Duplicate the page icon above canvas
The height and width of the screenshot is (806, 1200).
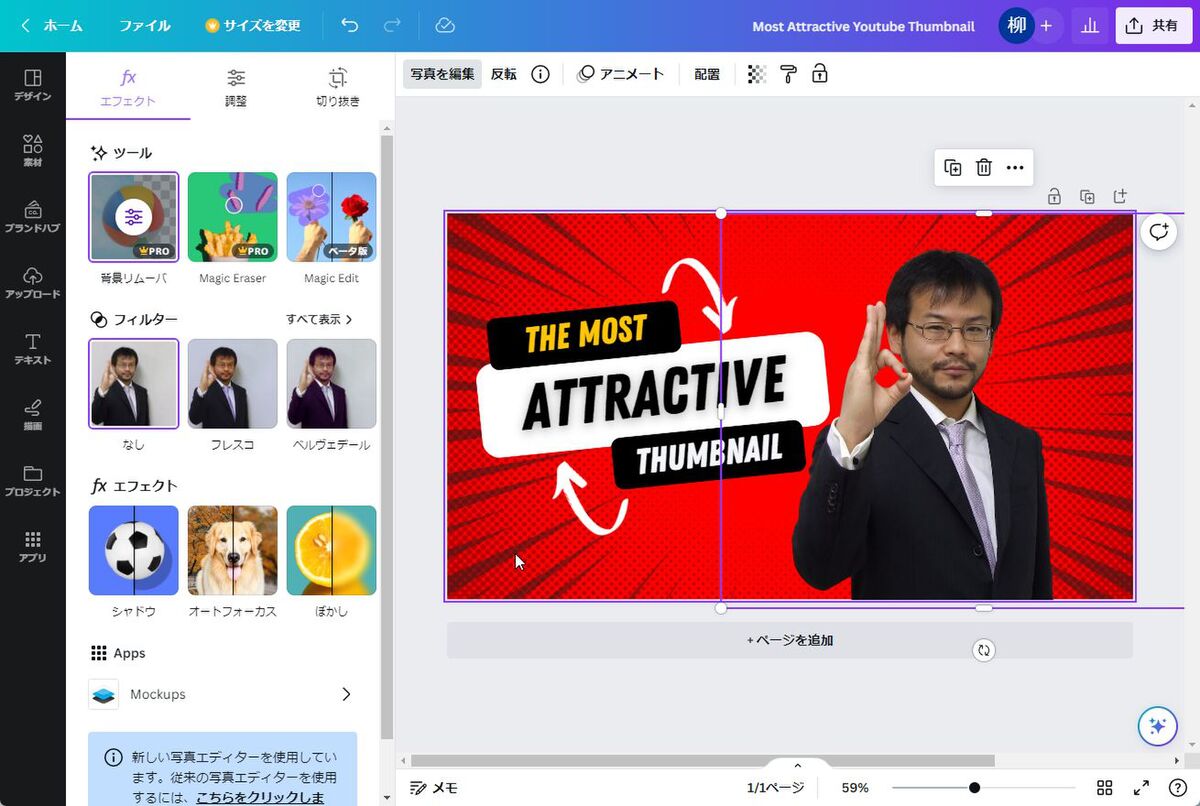[1087, 197]
